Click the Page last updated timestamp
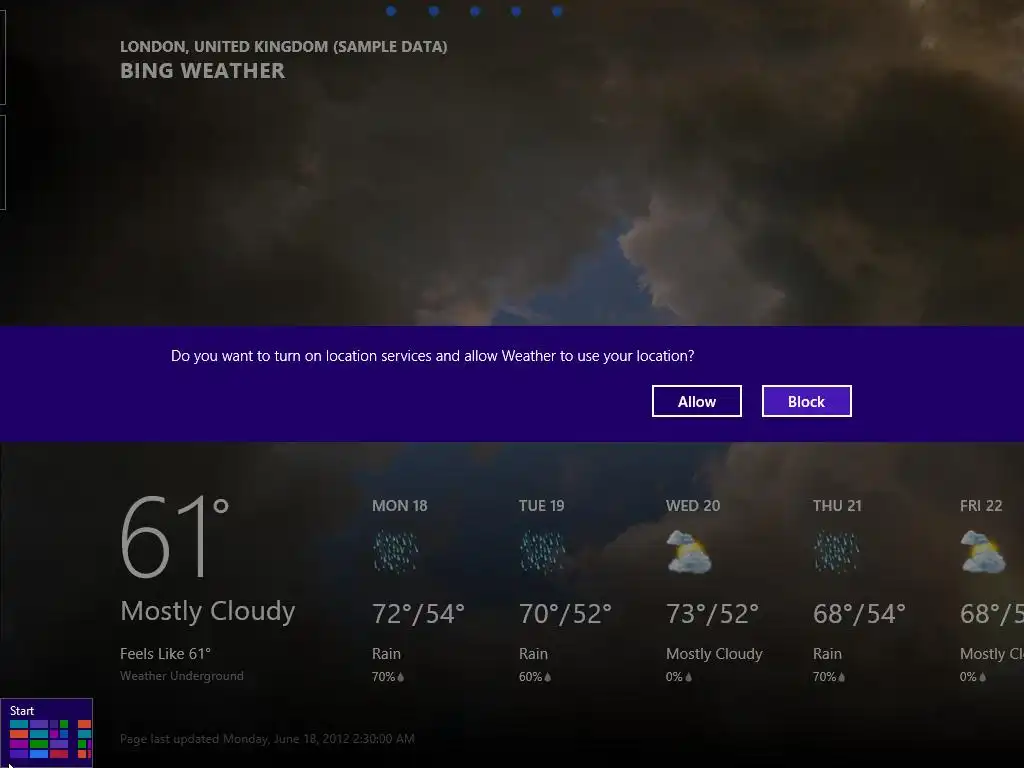 coord(267,739)
